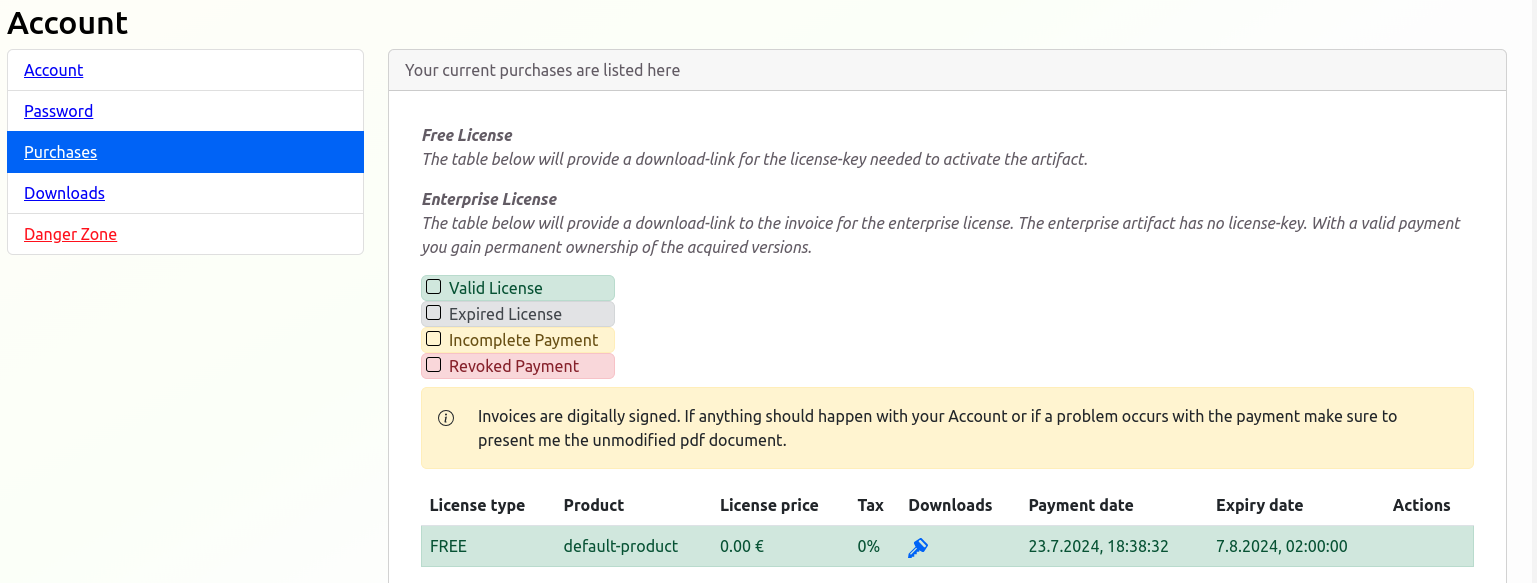Select the Purchases sidebar item
The width and height of the screenshot is (1537, 583).
tap(60, 152)
